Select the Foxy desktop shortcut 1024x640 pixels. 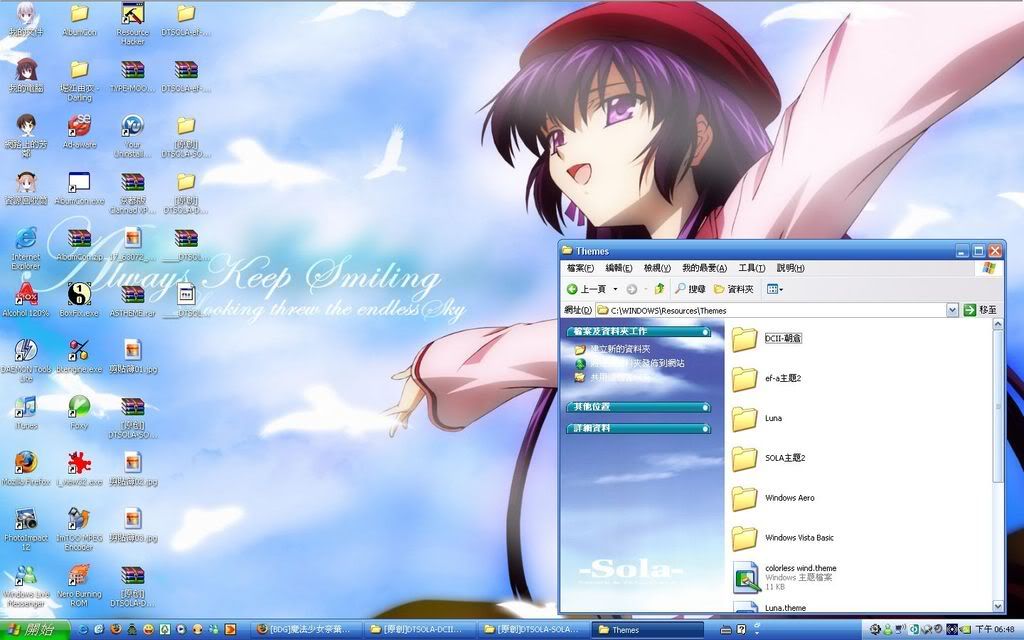pos(79,413)
